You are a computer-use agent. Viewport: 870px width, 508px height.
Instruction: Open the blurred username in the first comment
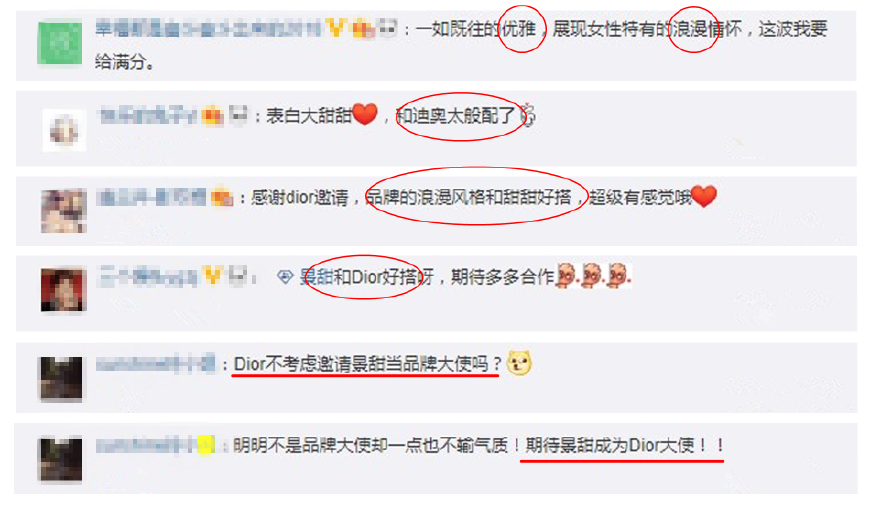click(208, 28)
